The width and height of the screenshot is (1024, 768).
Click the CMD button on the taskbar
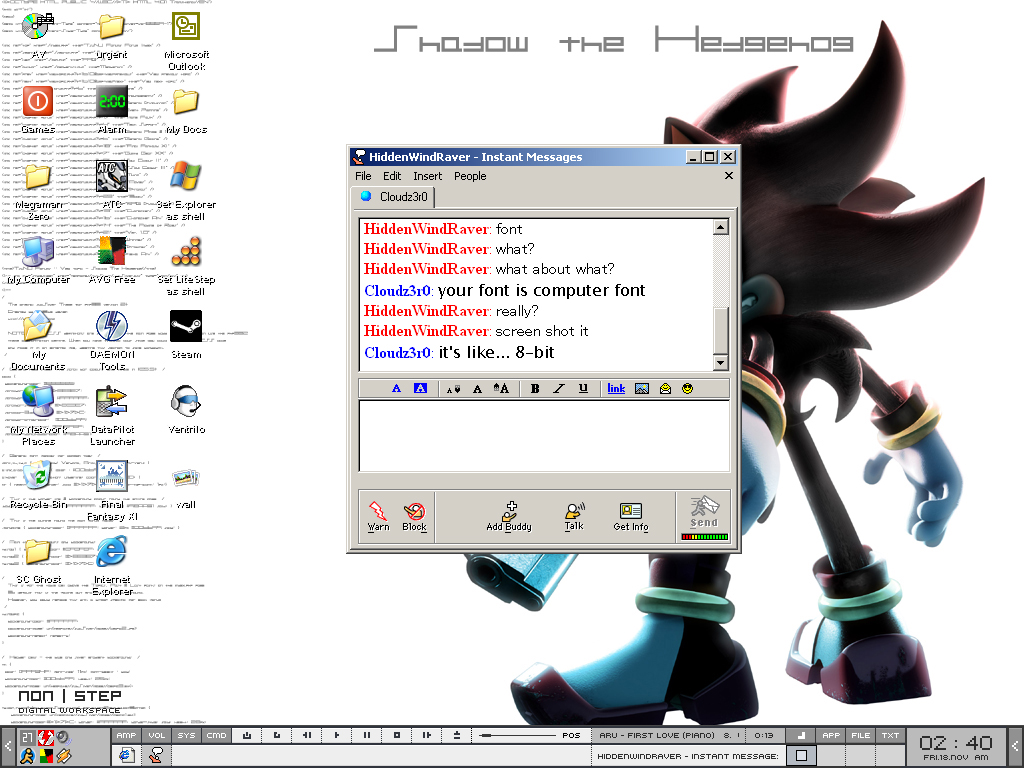(216, 735)
